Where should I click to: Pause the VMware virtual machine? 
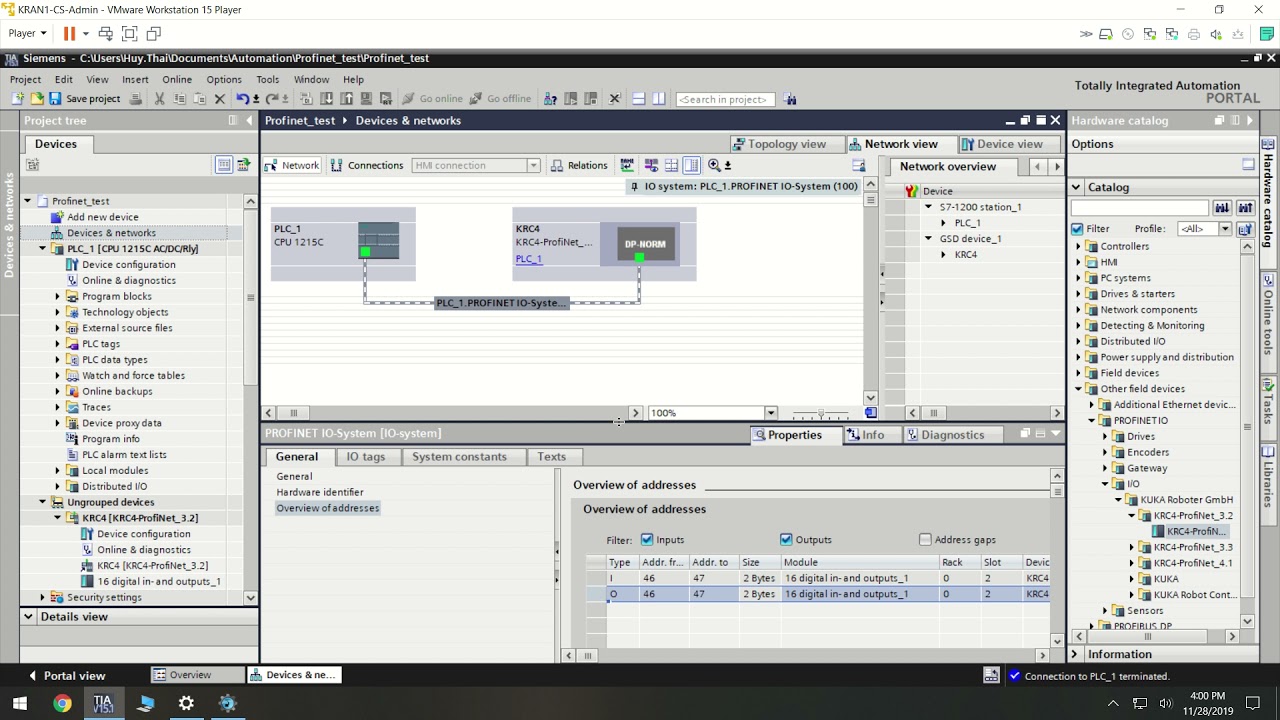coord(69,34)
